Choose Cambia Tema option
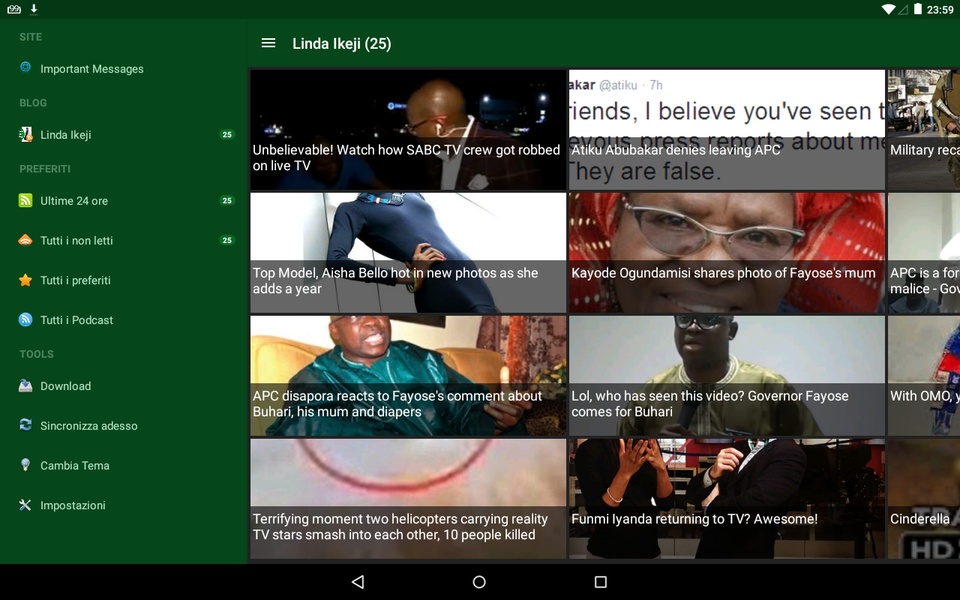 124,465
